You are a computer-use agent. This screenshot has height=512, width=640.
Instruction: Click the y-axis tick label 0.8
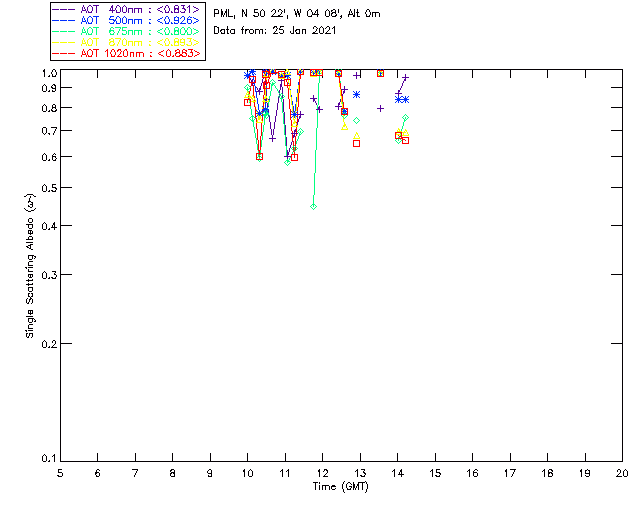49,108
